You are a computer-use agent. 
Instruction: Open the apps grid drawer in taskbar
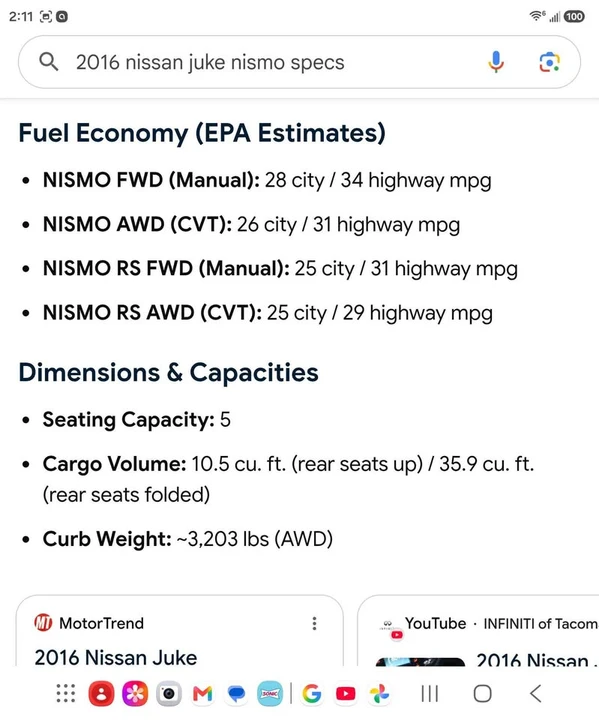point(66,693)
